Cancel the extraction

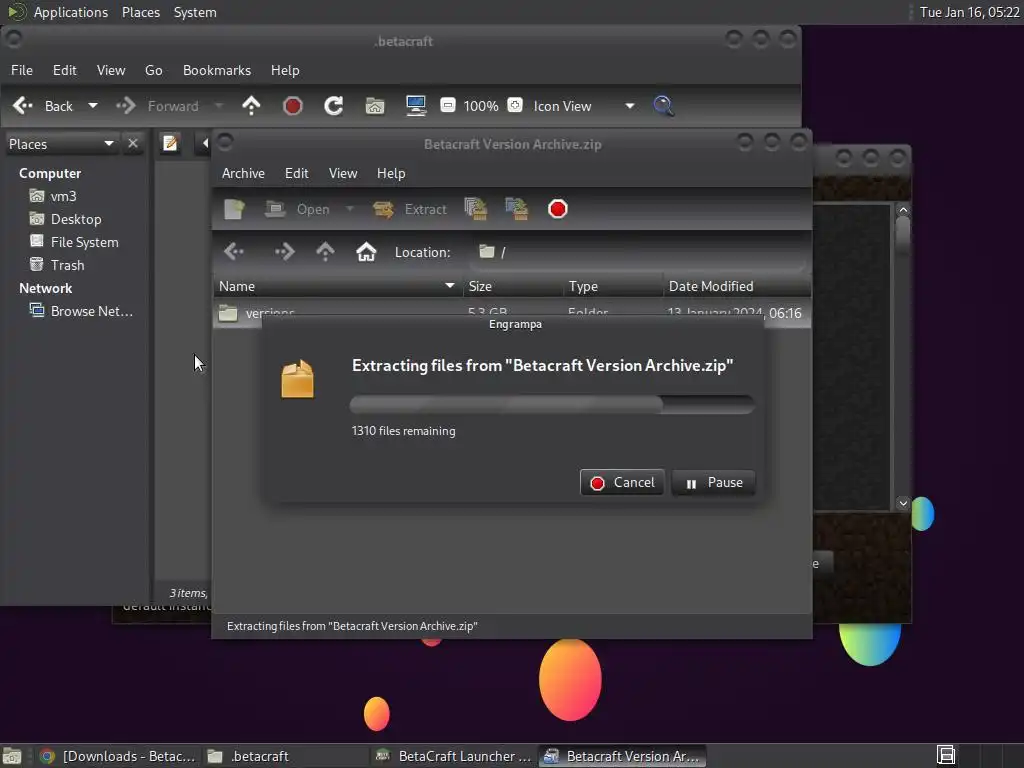point(622,483)
